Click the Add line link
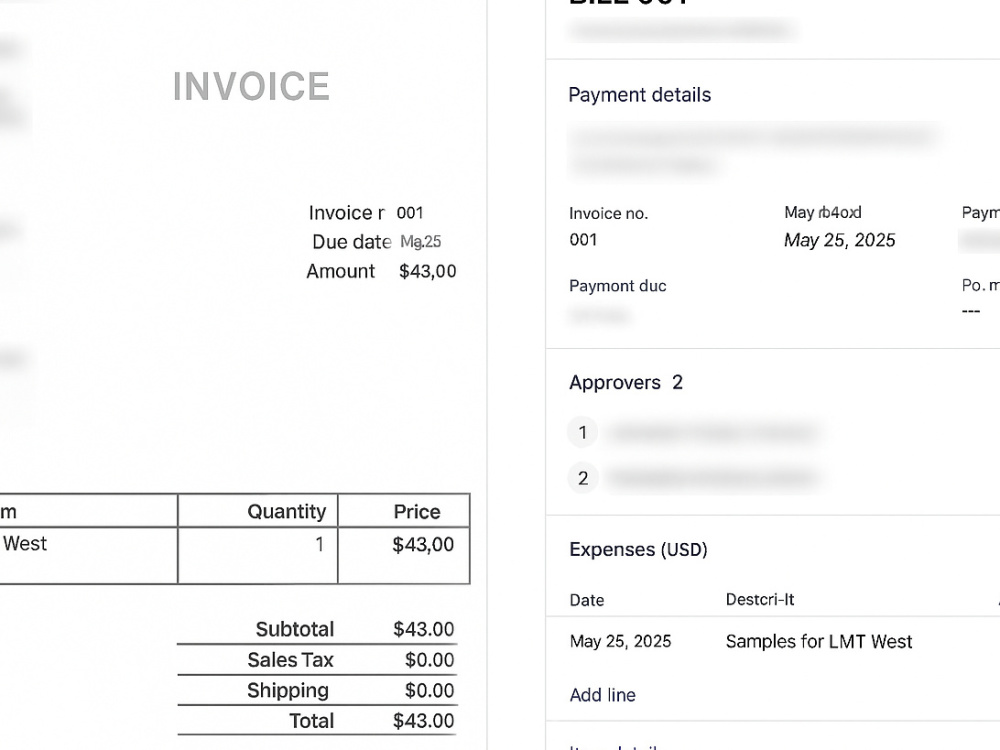The image size is (1000, 750). coord(603,695)
